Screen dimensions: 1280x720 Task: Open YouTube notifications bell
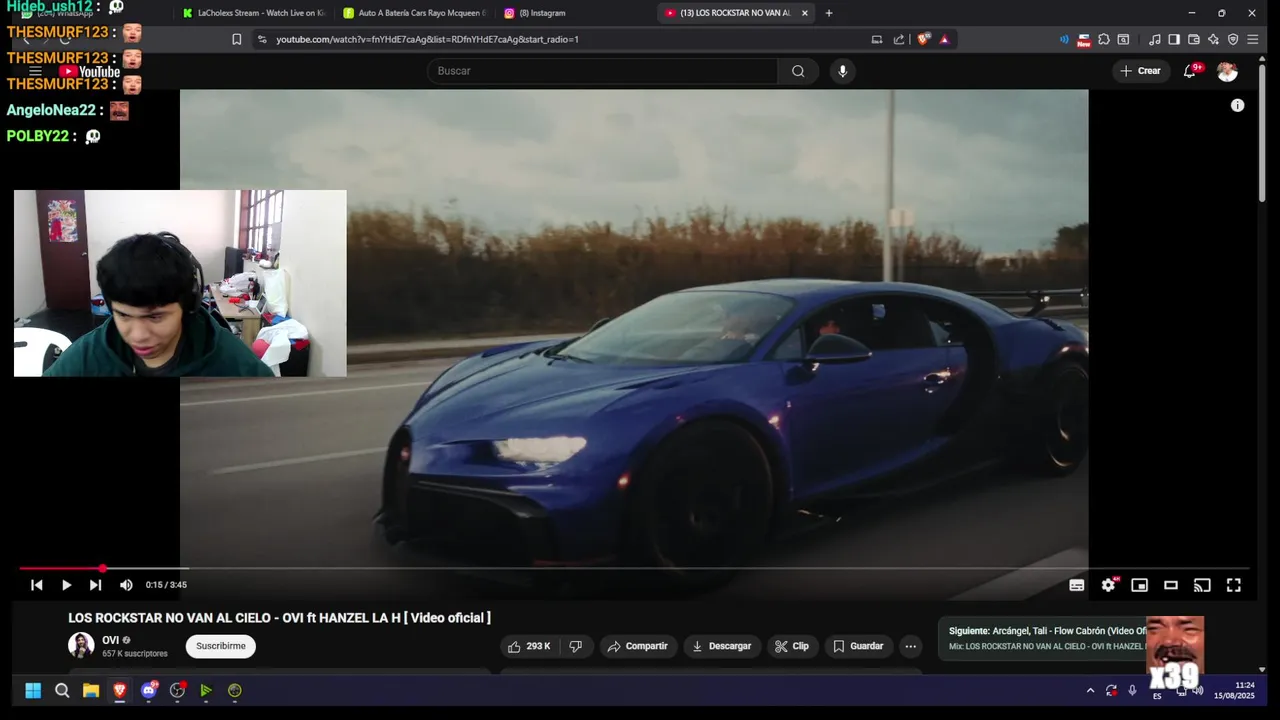[1190, 71]
